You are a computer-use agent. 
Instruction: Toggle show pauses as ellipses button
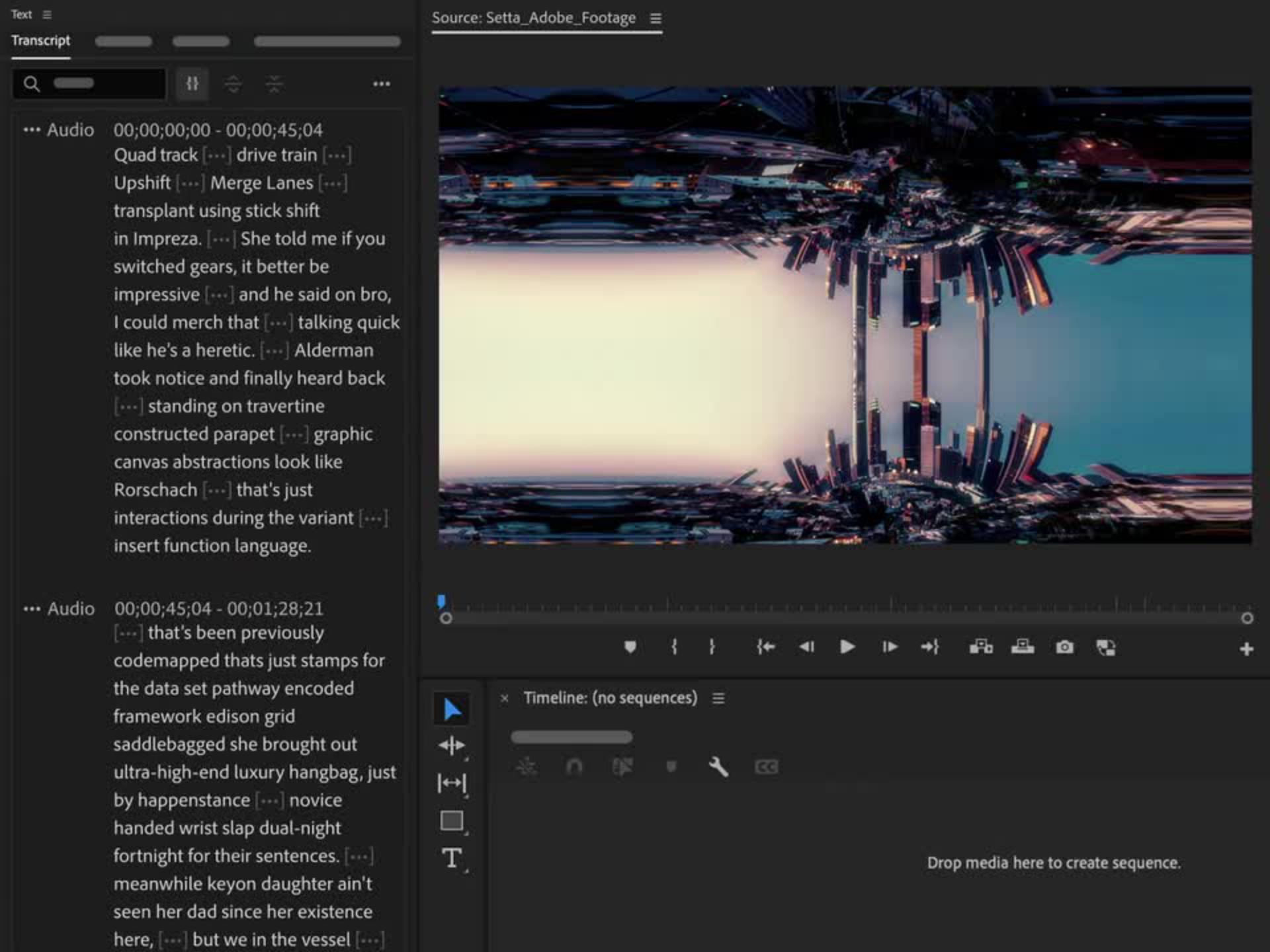[192, 84]
